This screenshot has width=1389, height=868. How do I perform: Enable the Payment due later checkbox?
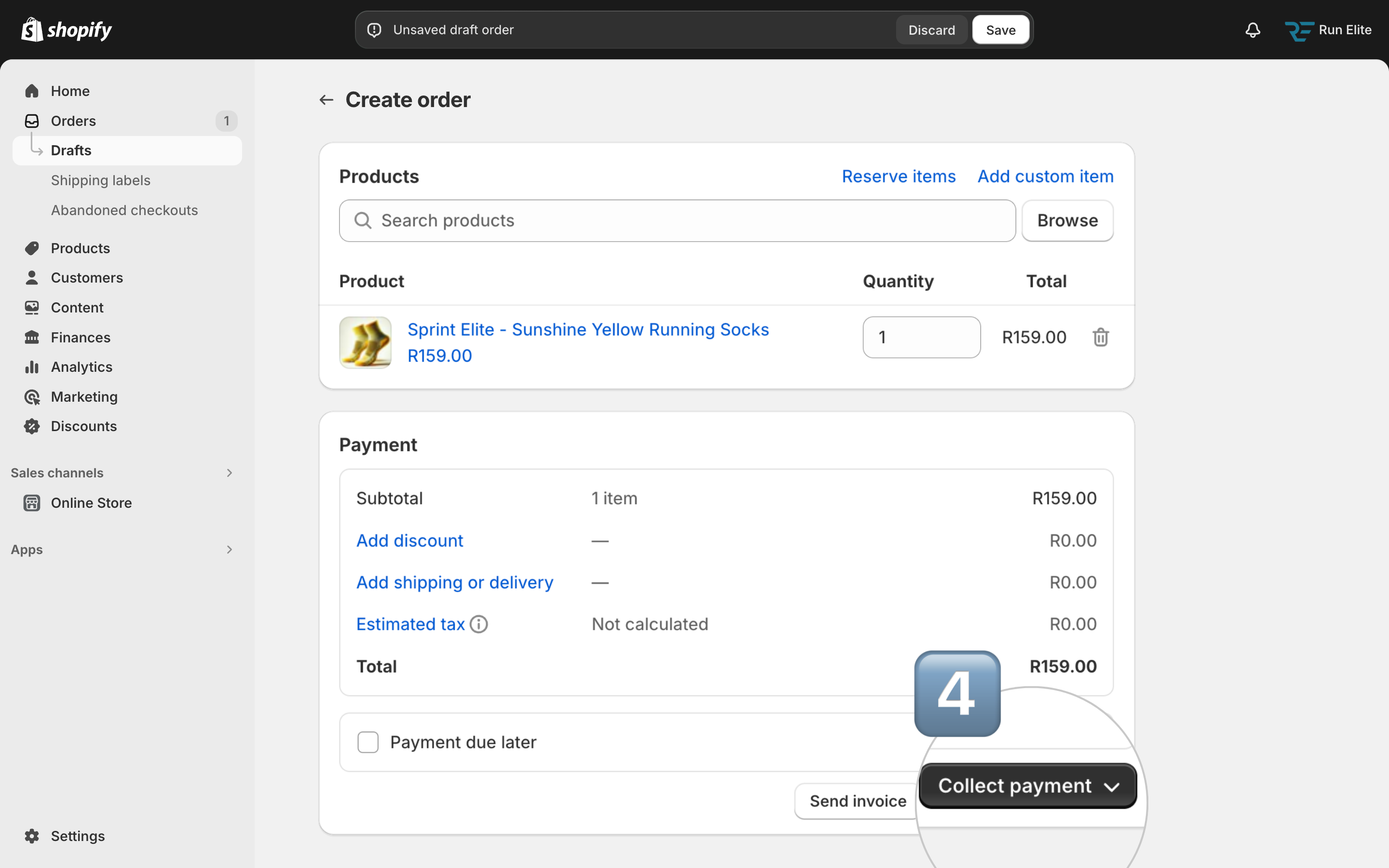point(368,742)
